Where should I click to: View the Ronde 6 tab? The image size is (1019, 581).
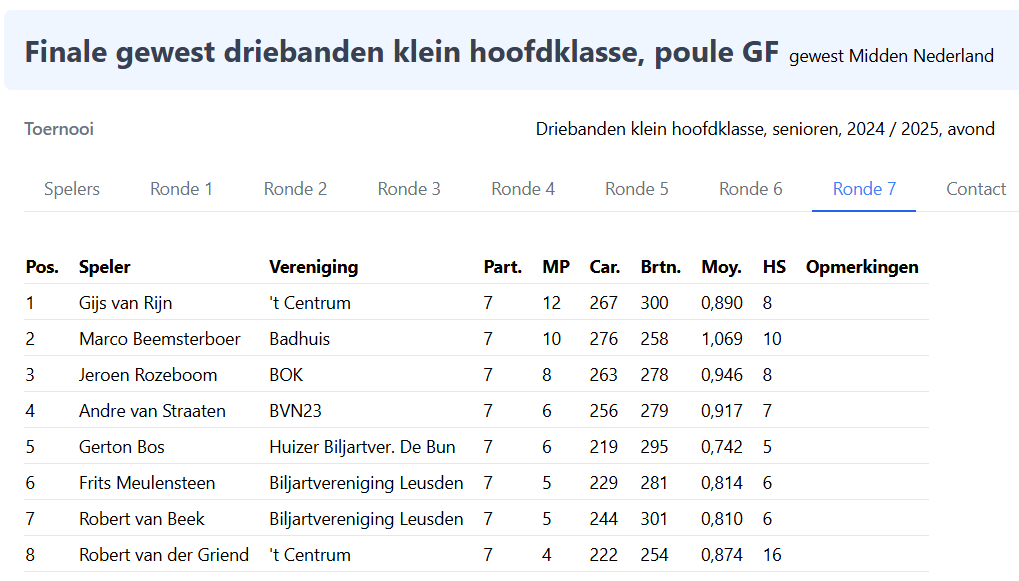coord(751,189)
